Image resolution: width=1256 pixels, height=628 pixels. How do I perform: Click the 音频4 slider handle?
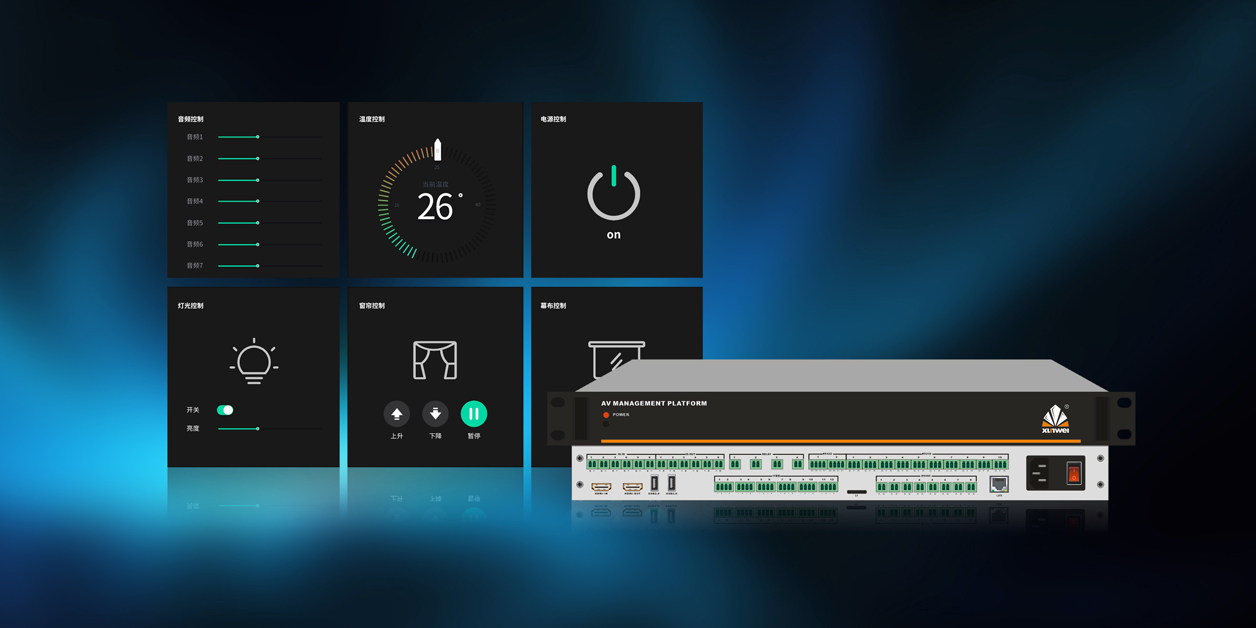coord(258,201)
